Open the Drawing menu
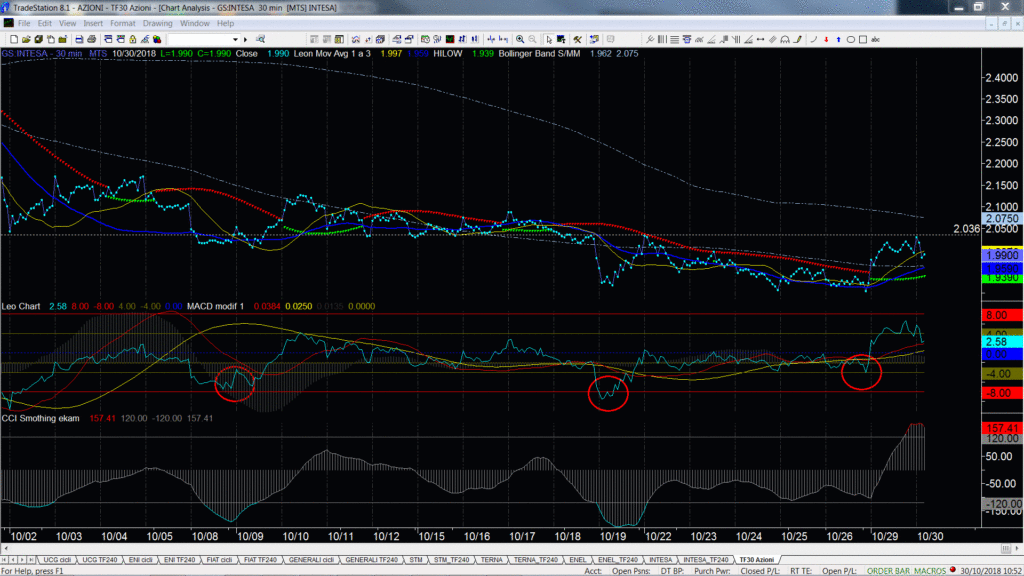The width and height of the screenshot is (1024, 576). (157, 24)
